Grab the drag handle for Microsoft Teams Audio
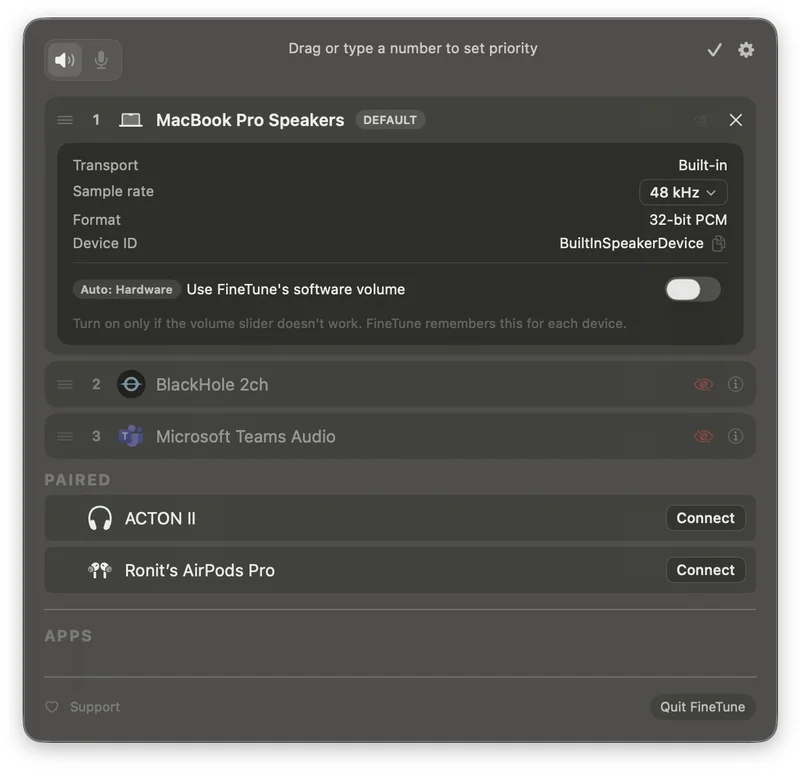This screenshot has height=770, width=800. point(65,436)
